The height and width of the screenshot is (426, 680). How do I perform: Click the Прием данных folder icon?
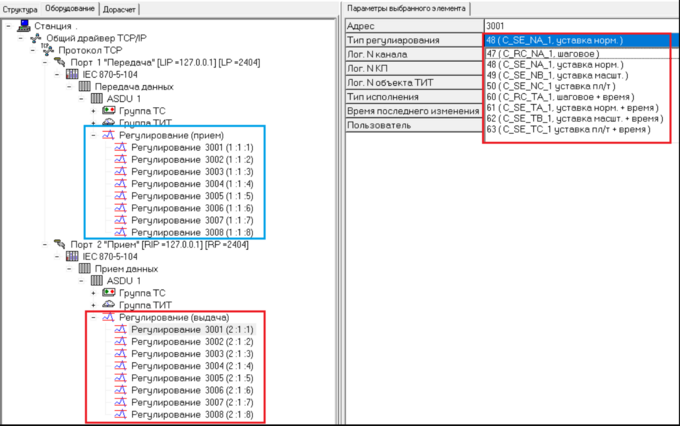[x=85, y=269]
